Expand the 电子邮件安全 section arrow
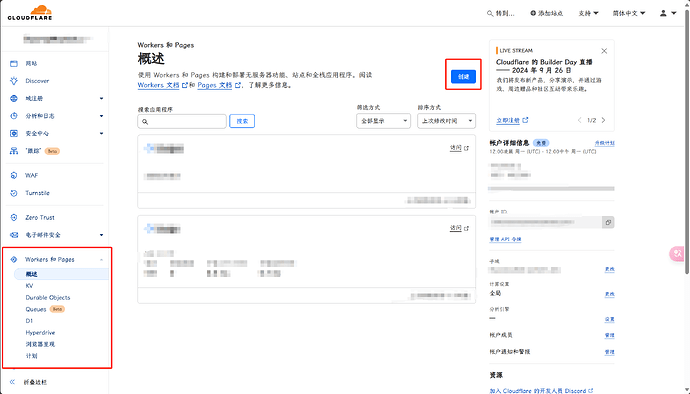 (101, 235)
